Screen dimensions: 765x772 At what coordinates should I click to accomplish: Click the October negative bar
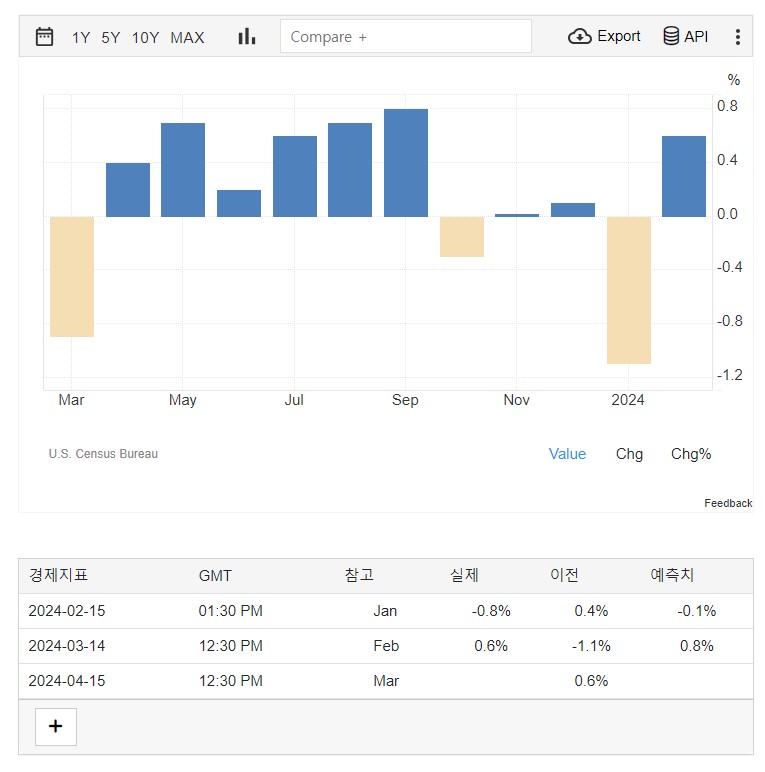tap(462, 236)
